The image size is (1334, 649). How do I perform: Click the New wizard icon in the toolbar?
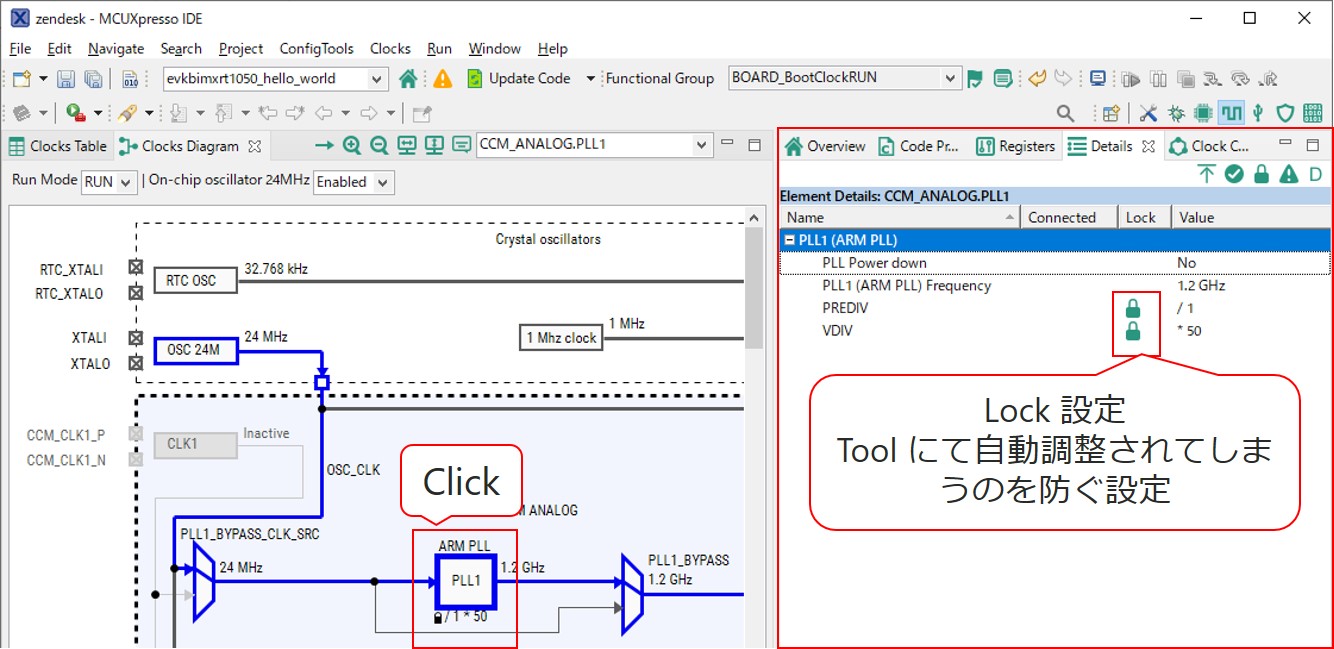click(x=21, y=79)
